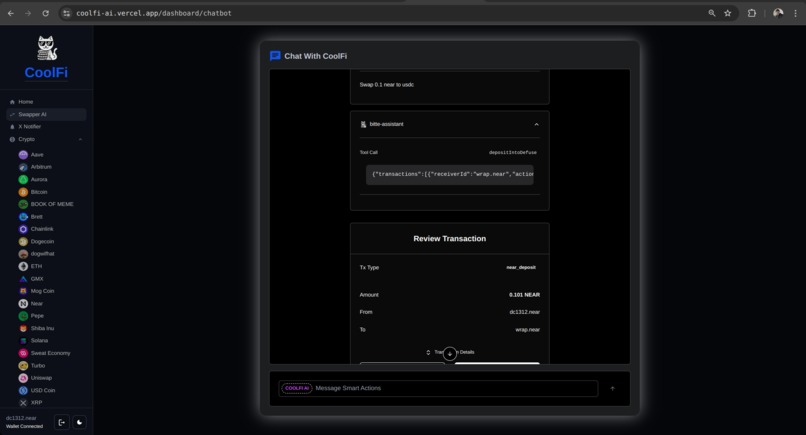Bookmark this page with star icon
The width and height of the screenshot is (806, 435).
728,13
